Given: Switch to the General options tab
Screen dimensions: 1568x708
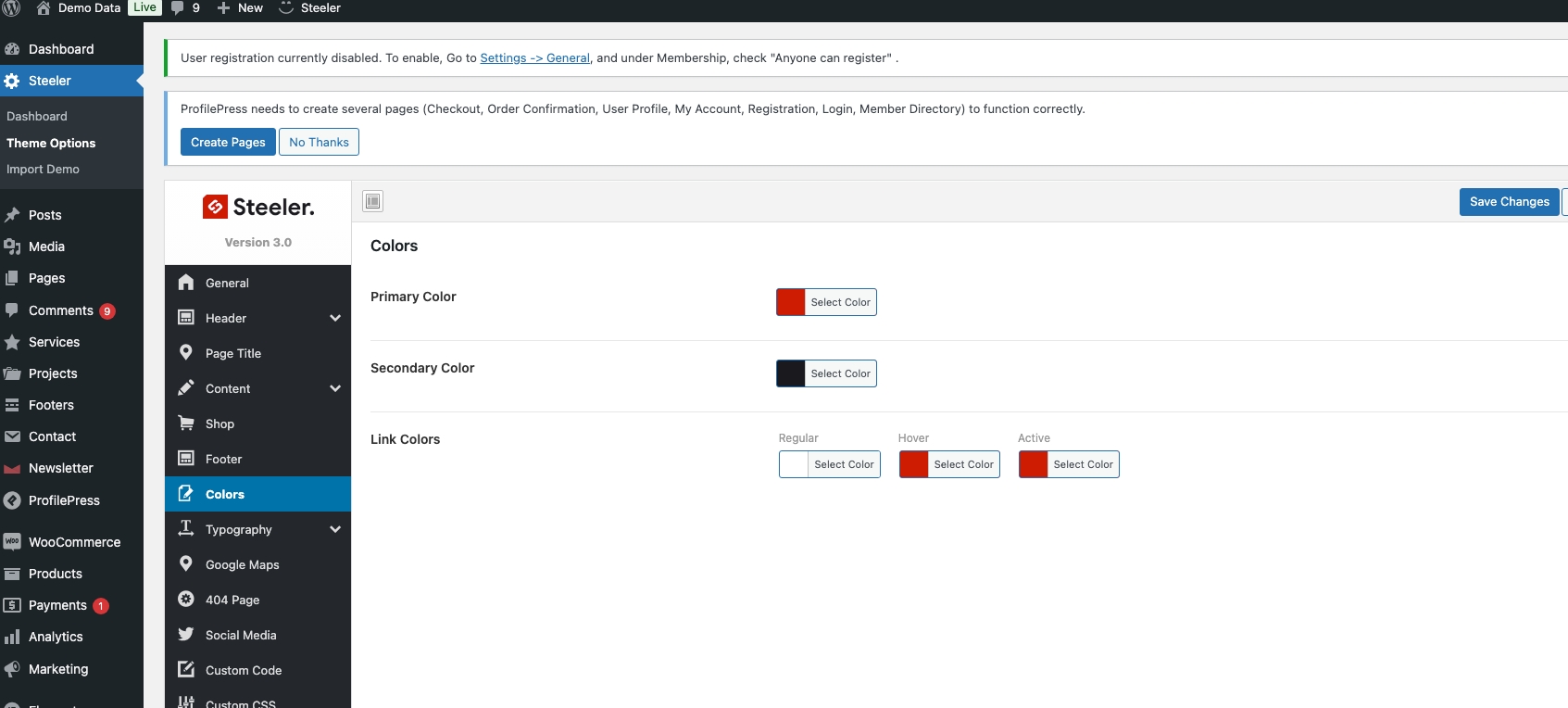Looking at the screenshot, I should coord(227,283).
